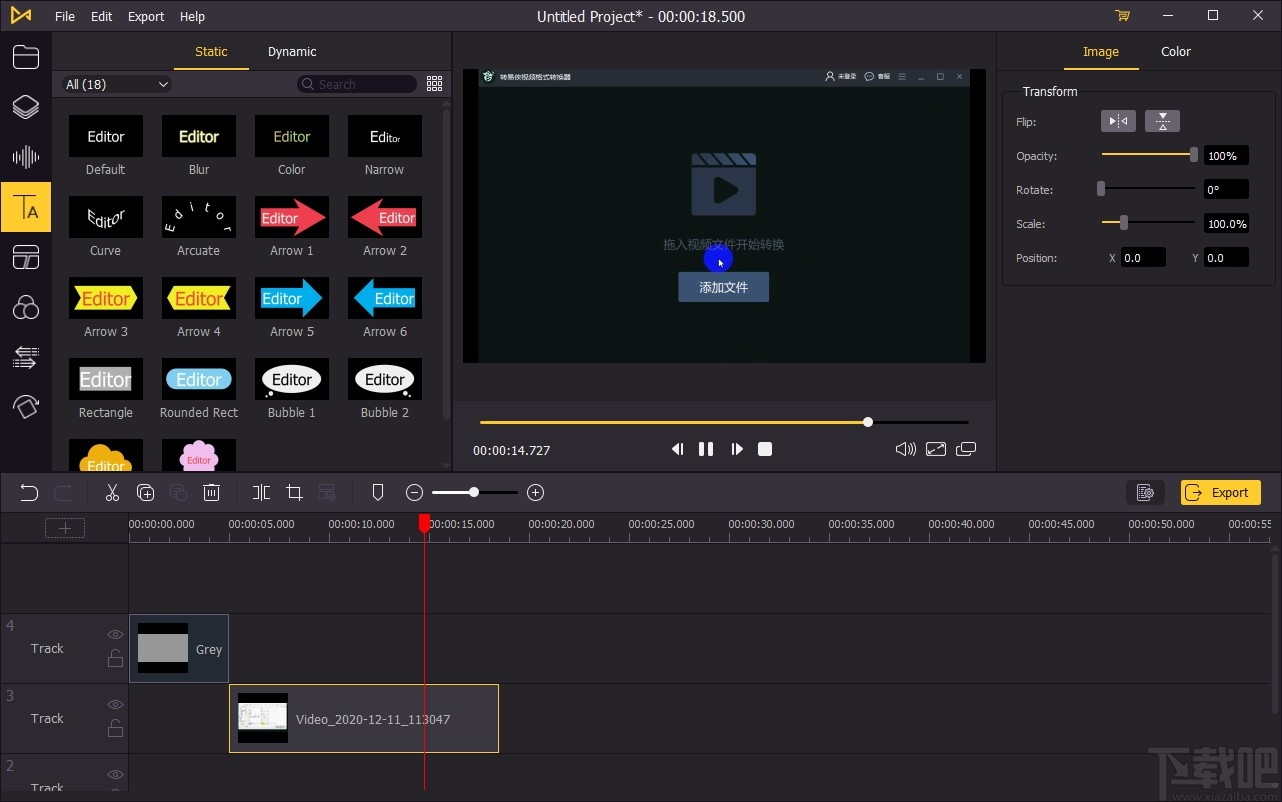
Task: Open the Export menu in menu bar
Action: (145, 16)
